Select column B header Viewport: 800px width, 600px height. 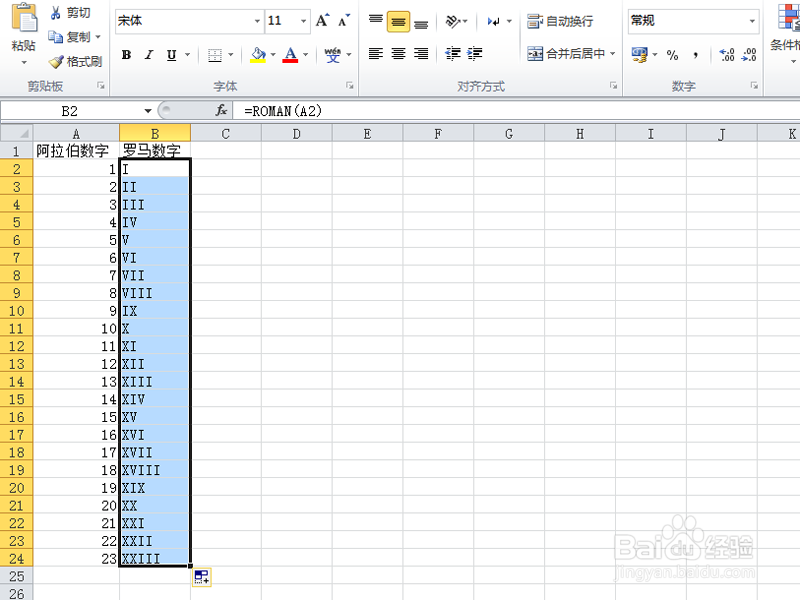tap(155, 134)
